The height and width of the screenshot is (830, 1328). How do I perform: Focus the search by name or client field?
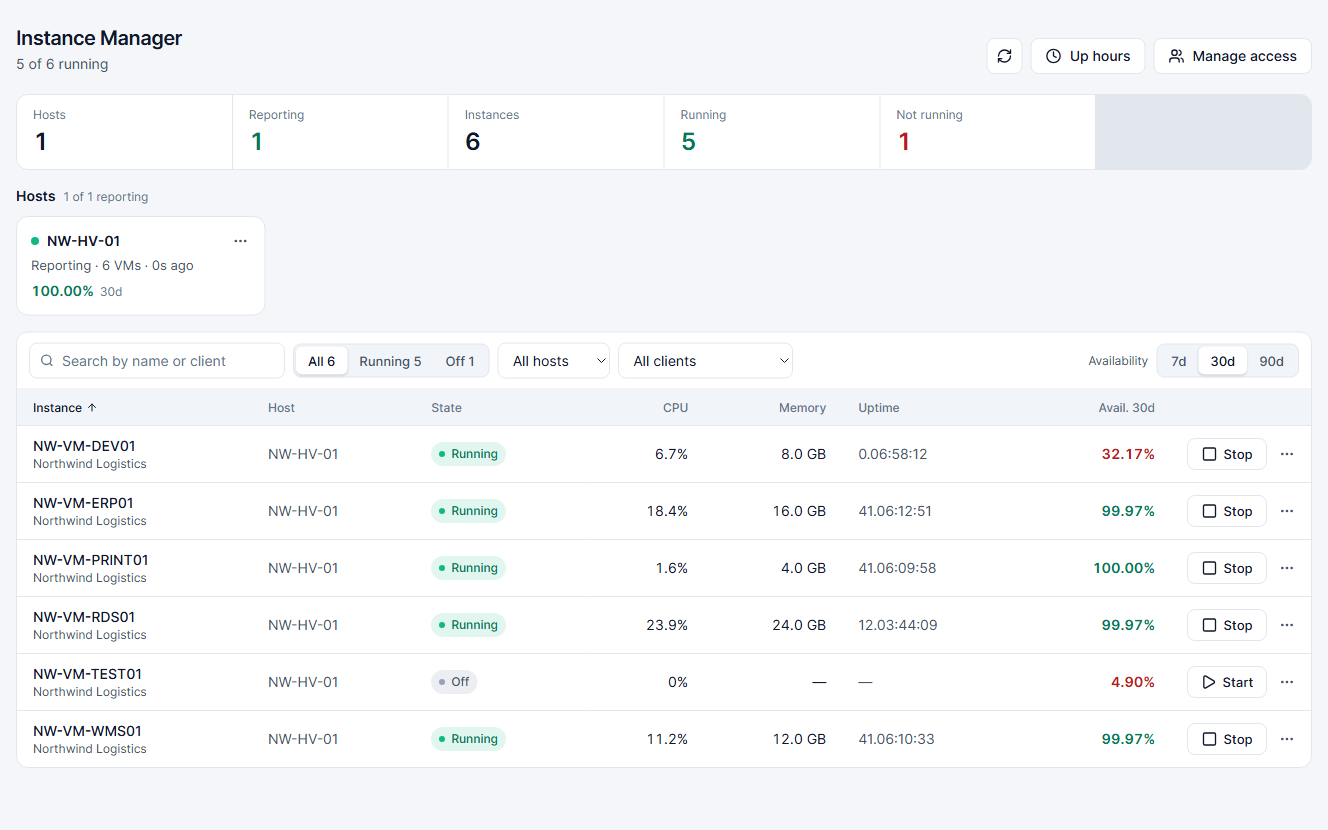point(157,361)
